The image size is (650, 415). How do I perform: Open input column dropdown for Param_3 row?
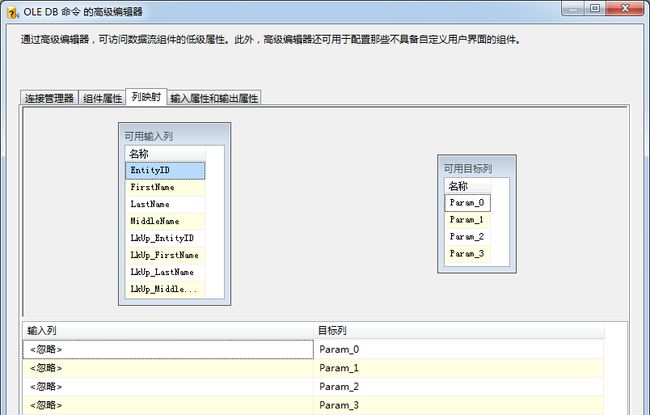click(168, 405)
